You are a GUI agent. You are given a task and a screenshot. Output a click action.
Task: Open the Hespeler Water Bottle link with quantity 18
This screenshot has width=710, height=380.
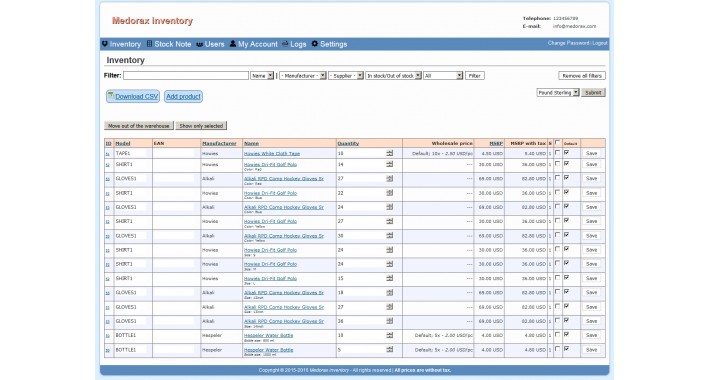tap(269, 335)
